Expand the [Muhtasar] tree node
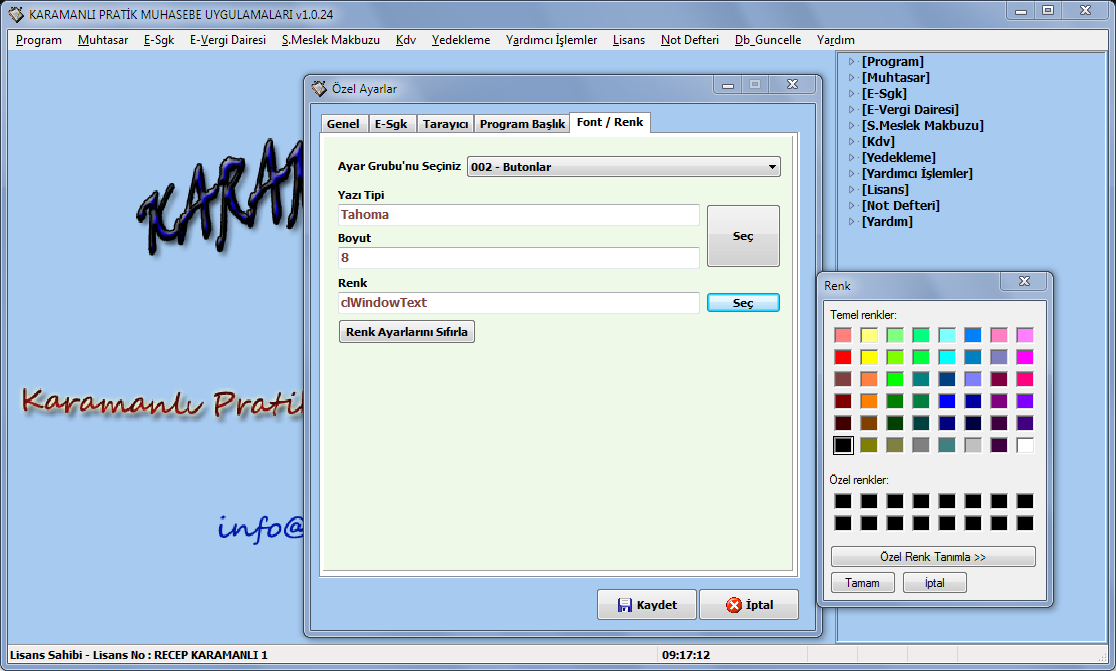The width and height of the screenshot is (1116, 671). pyautogui.click(x=852, y=78)
